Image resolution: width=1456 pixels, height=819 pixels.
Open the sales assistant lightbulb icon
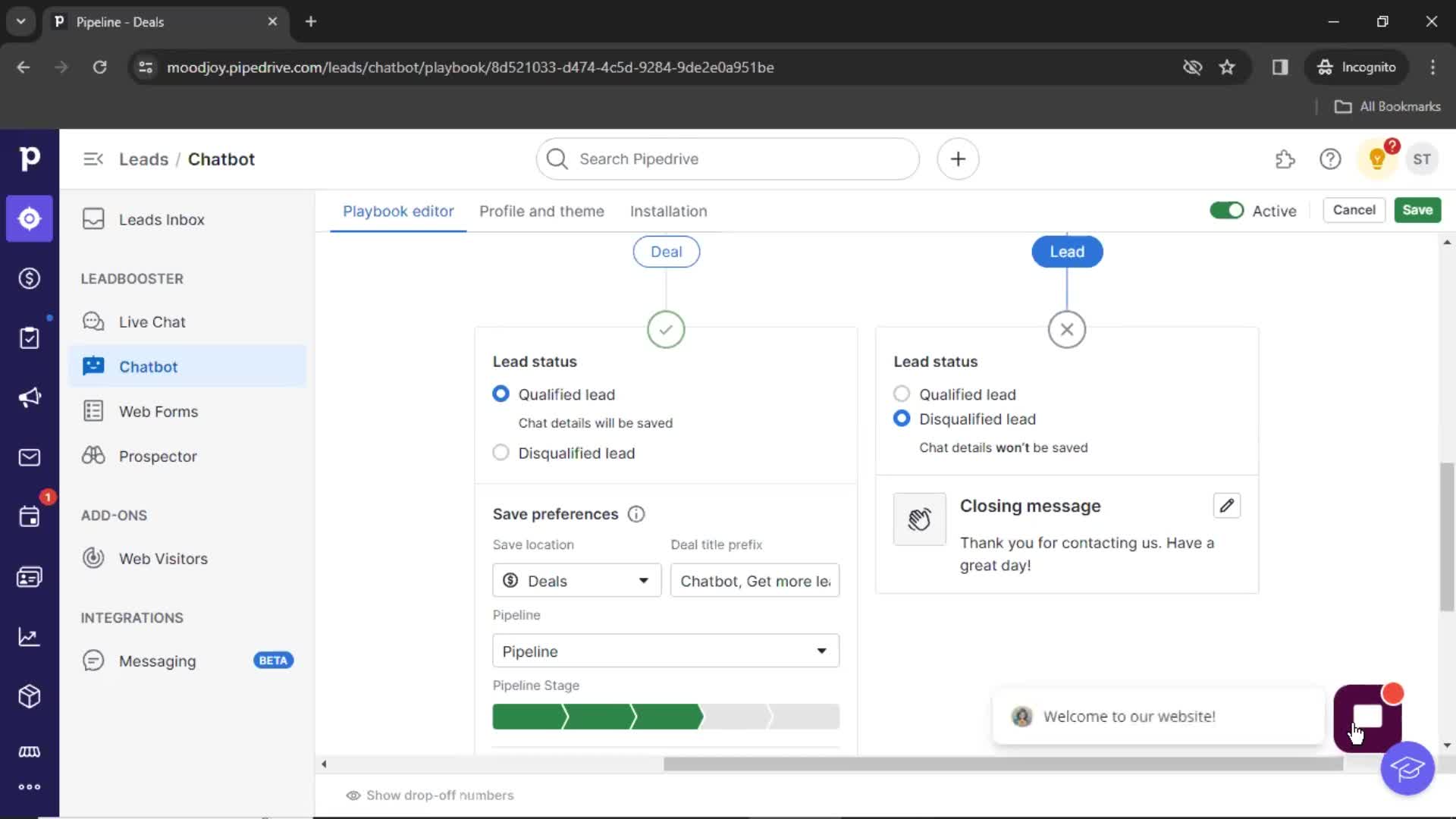[x=1377, y=159]
